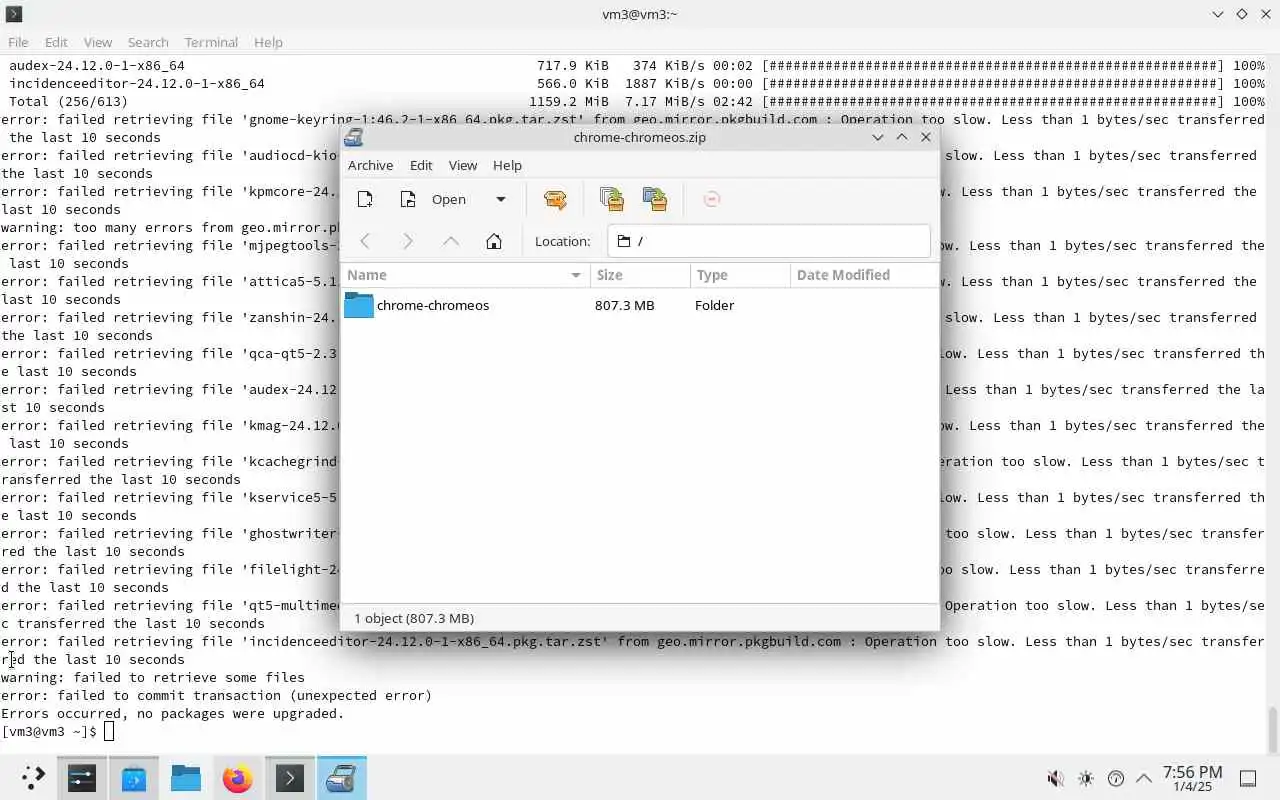Click muted volume tray icon

[1055, 778]
